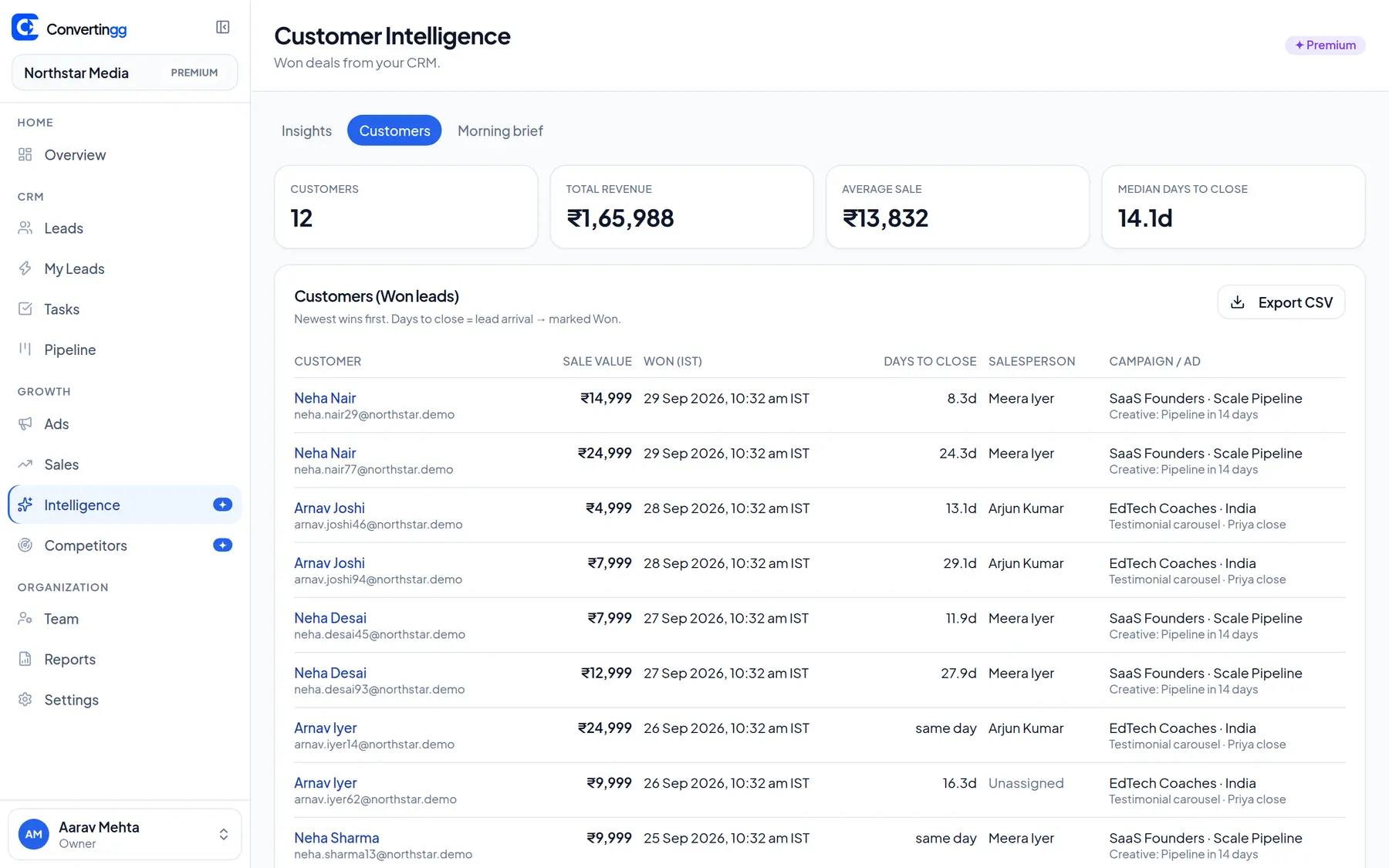Viewport: 1389px width, 868px height.
Task: Click the Premium badge top right
Action: [x=1325, y=45]
